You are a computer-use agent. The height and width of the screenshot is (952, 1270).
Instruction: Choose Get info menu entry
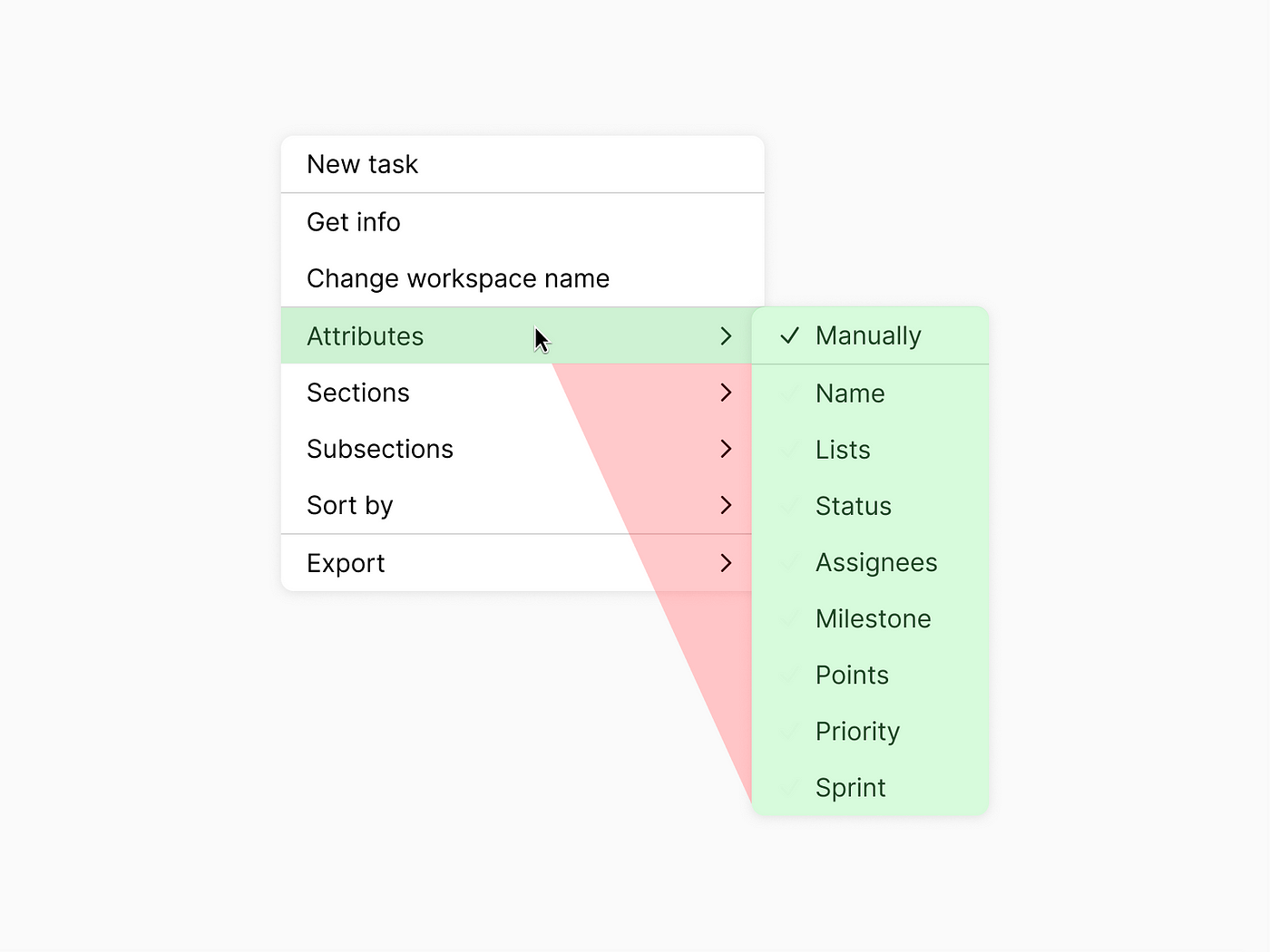coord(354,222)
